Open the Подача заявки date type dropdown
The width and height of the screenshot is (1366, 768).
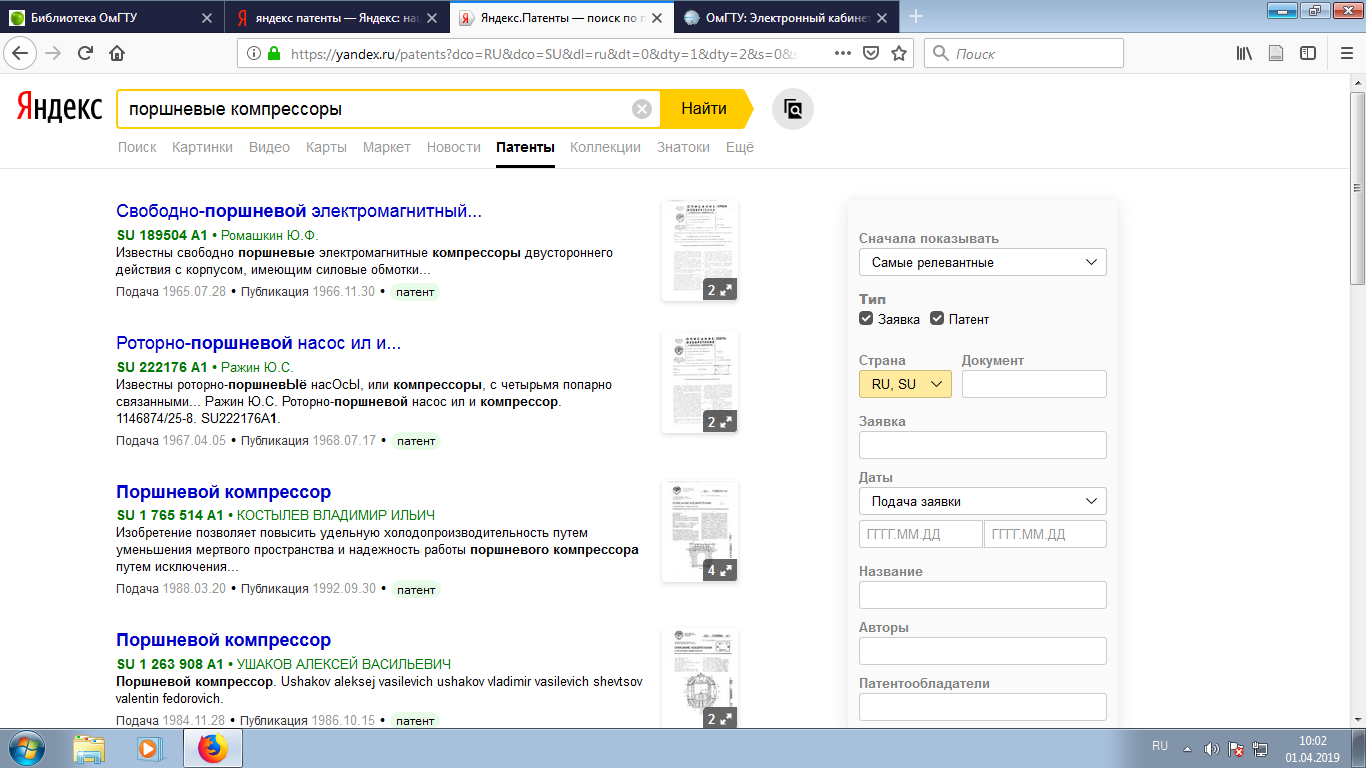(x=982, y=501)
